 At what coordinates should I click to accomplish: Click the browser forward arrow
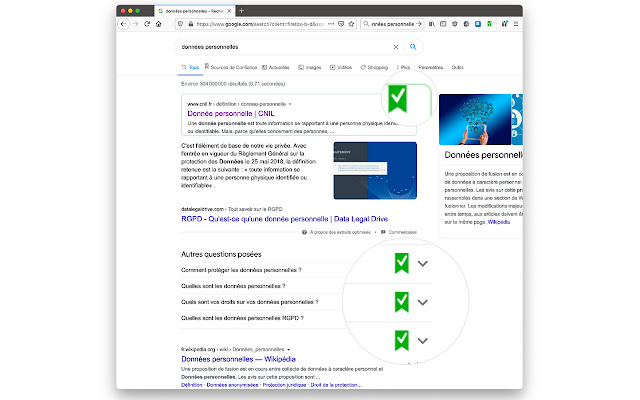click(x=136, y=24)
